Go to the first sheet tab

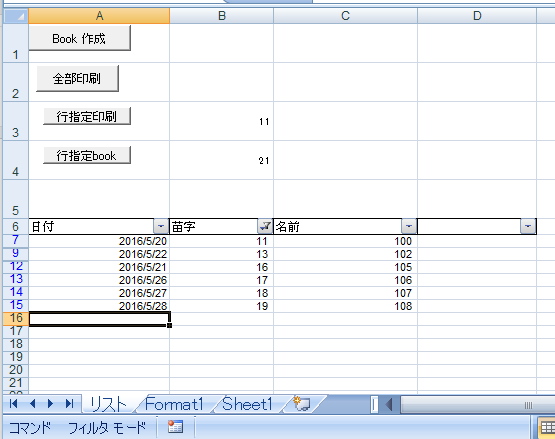coord(13,404)
